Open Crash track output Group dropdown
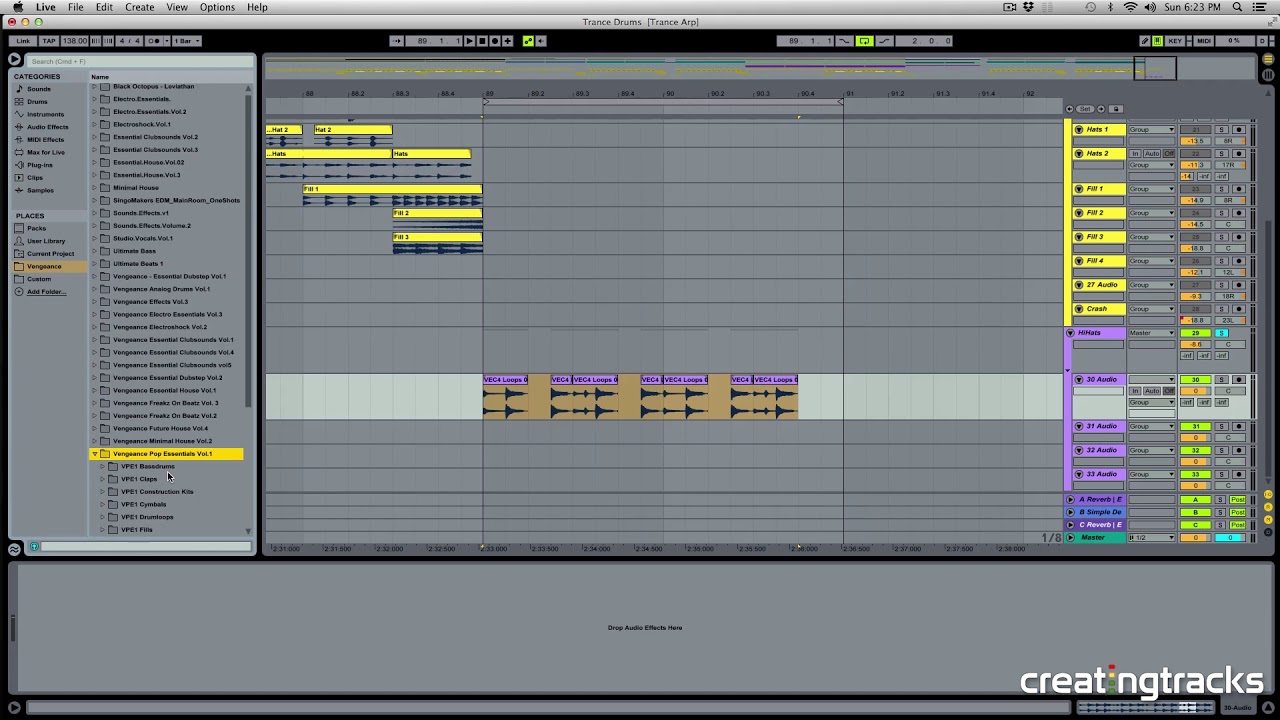Viewport: 1280px width, 720px height. click(x=1152, y=309)
